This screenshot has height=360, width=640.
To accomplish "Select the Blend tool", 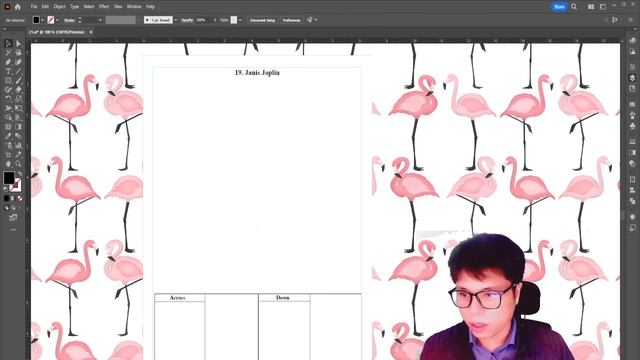I will pos(18,136).
